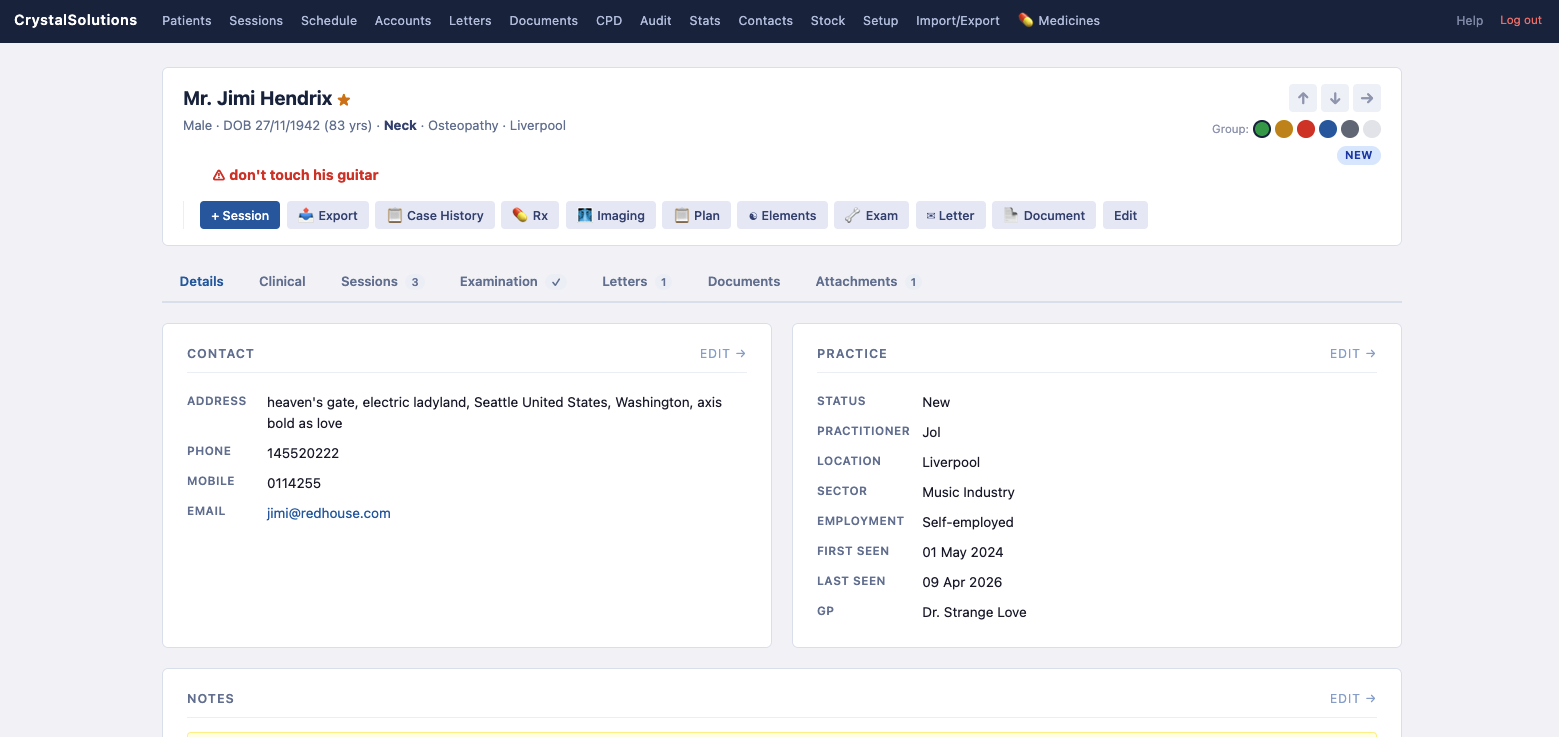Select the light grey group colour

pyautogui.click(x=1372, y=129)
